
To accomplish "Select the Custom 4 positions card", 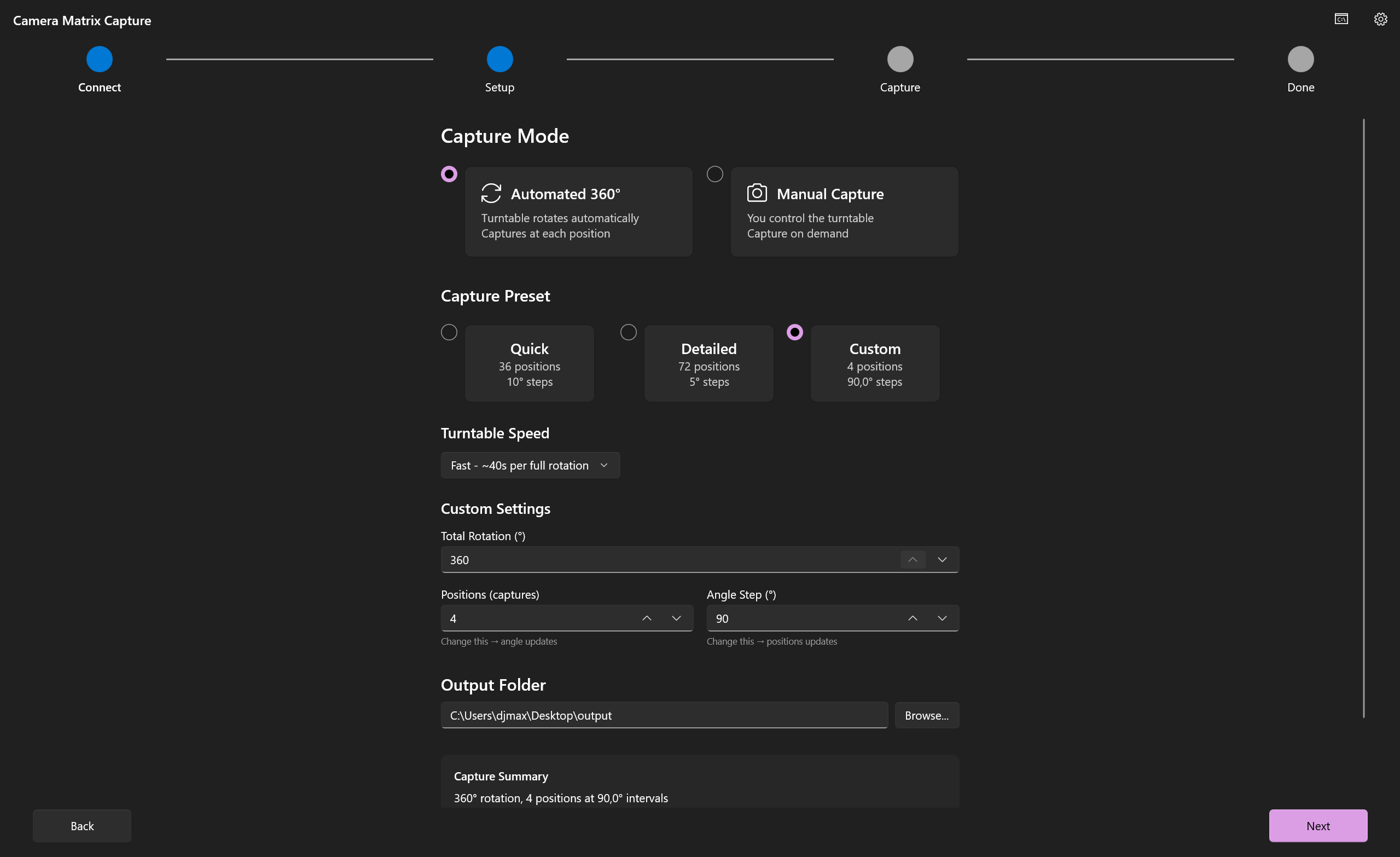I will tap(875, 364).
